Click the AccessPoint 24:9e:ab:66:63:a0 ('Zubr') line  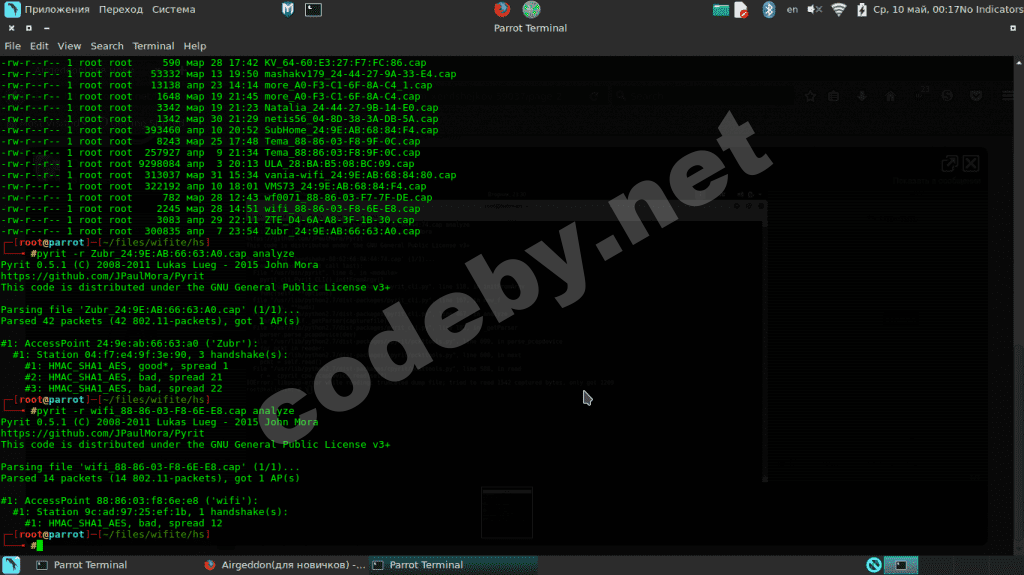point(129,344)
